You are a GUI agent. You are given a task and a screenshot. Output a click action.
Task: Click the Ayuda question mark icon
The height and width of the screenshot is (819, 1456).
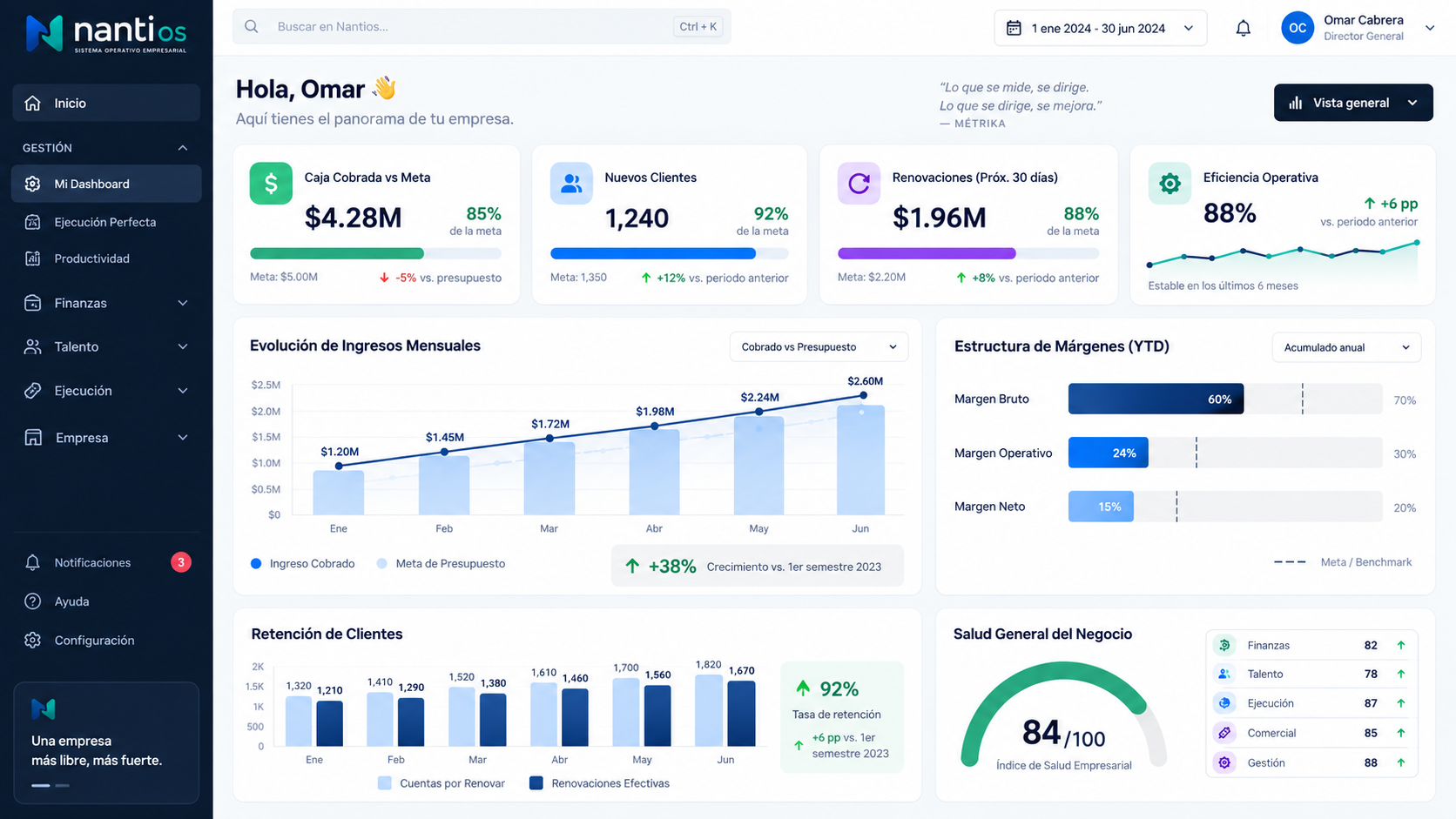33,601
